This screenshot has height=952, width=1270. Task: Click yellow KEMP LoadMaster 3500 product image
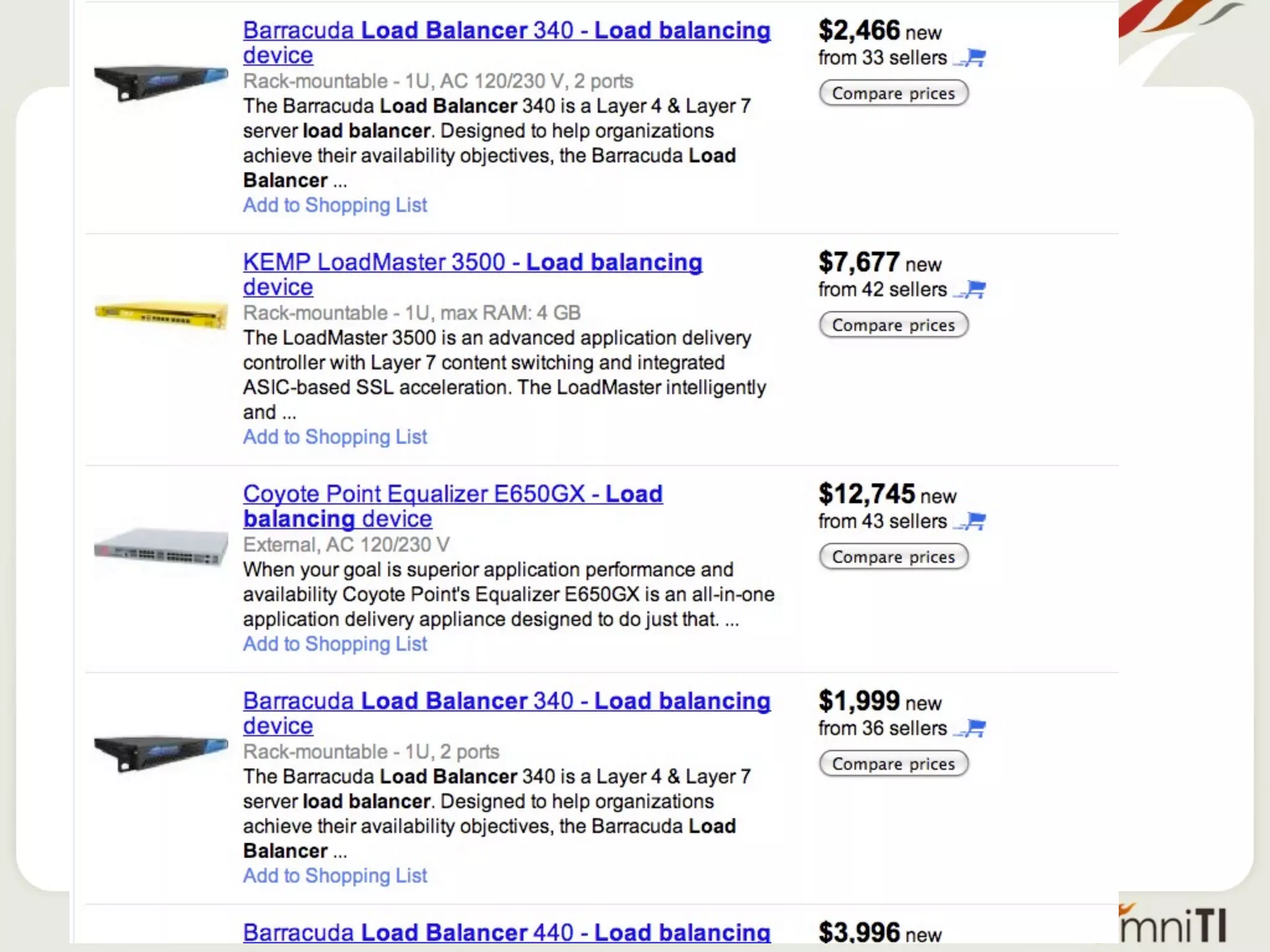click(x=161, y=314)
